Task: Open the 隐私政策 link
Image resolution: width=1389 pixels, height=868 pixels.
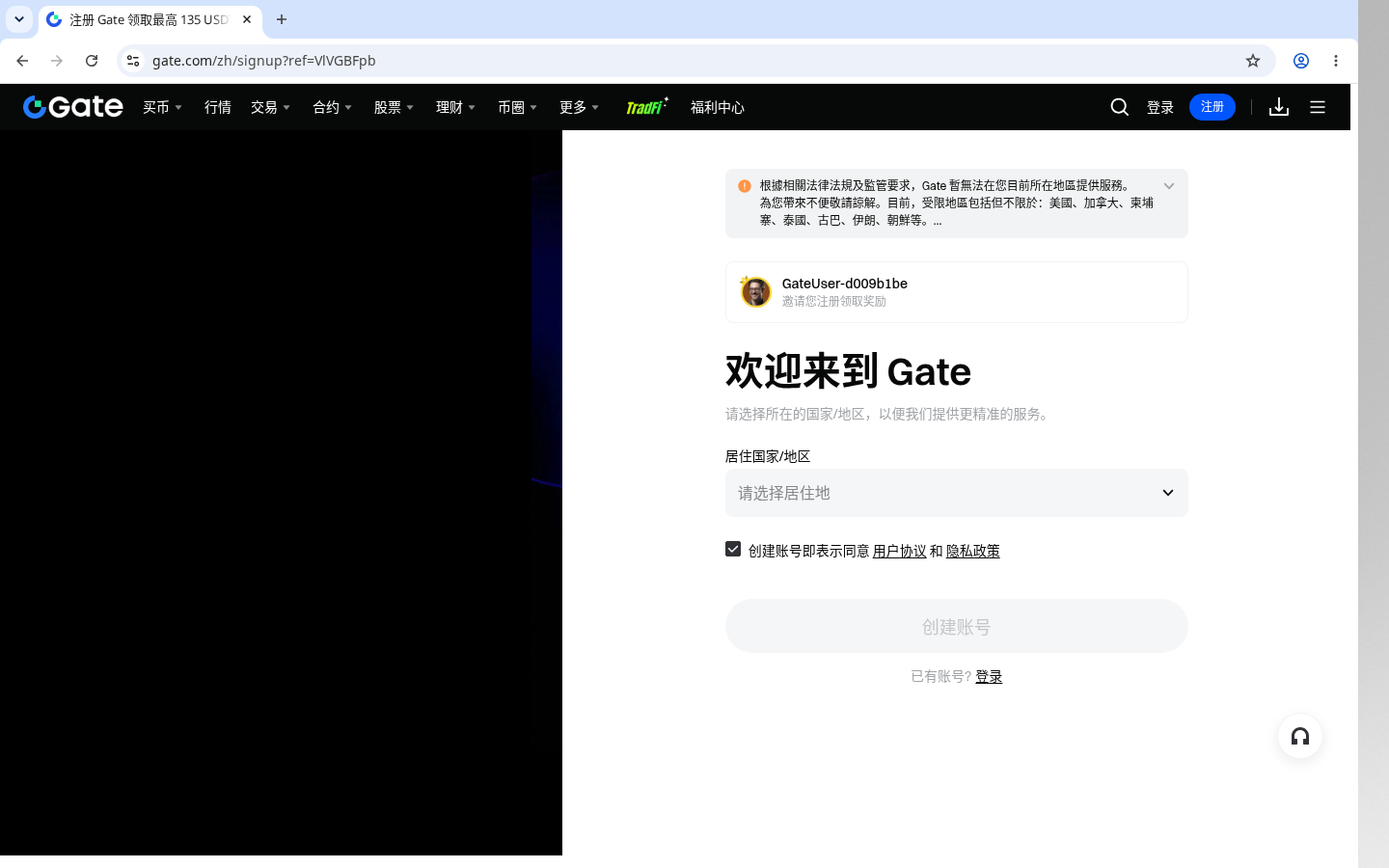Action: 972,551
